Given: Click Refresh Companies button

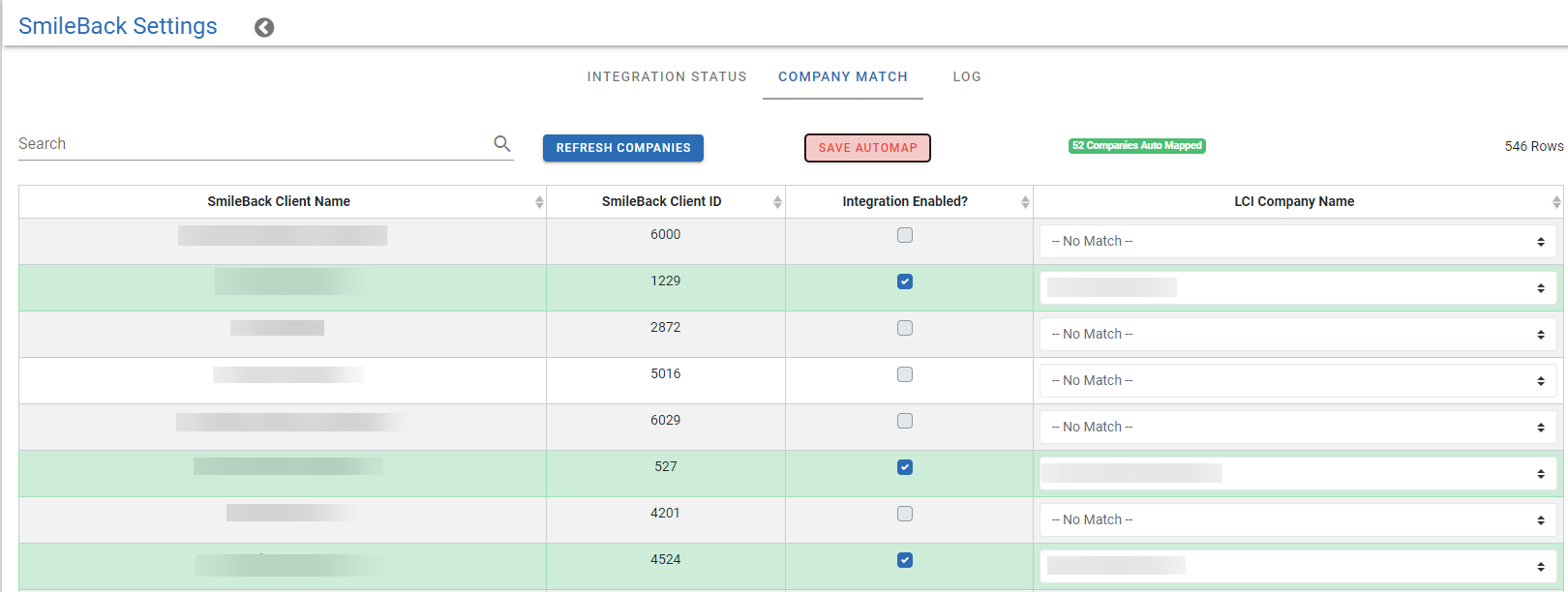Looking at the screenshot, I should click(x=623, y=148).
